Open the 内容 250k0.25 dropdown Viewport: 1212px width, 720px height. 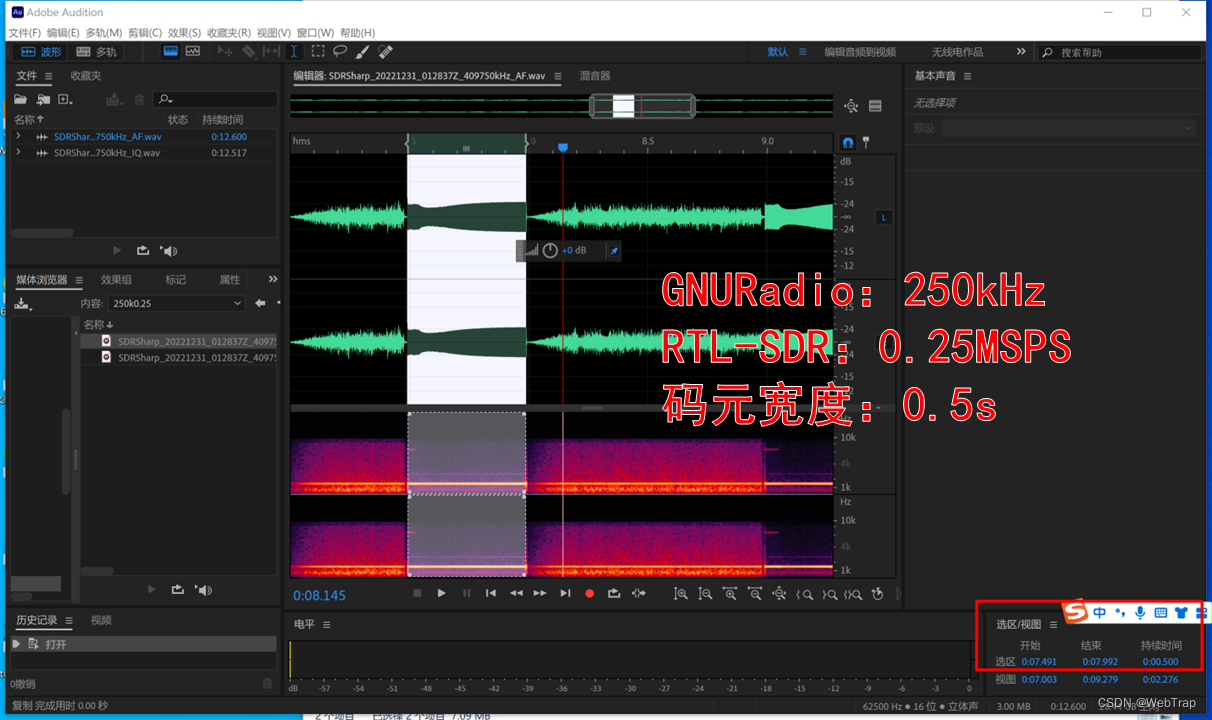point(178,303)
